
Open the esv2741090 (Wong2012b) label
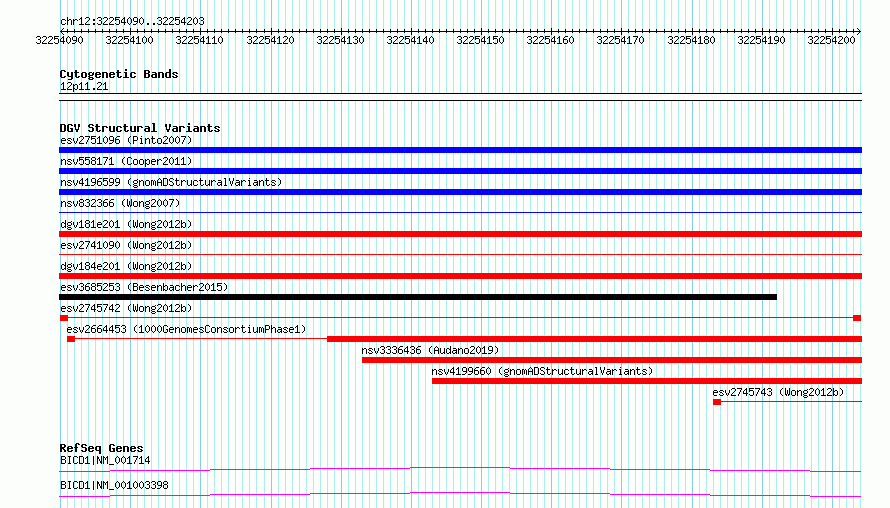click(x=126, y=245)
